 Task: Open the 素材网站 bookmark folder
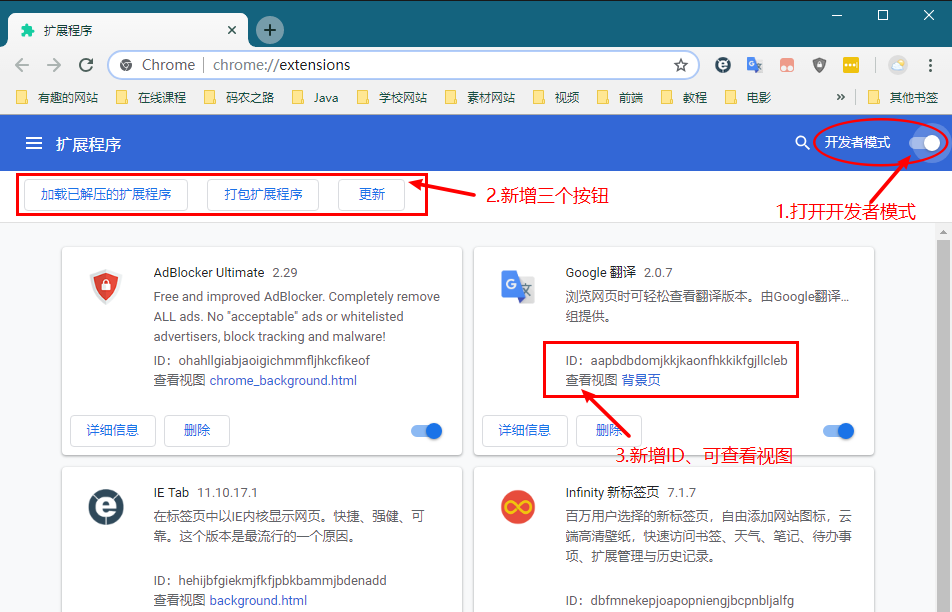point(480,98)
